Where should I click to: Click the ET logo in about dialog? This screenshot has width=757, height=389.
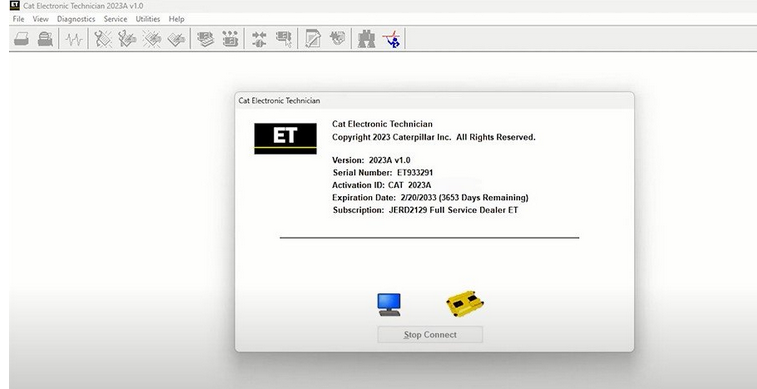tap(285, 139)
